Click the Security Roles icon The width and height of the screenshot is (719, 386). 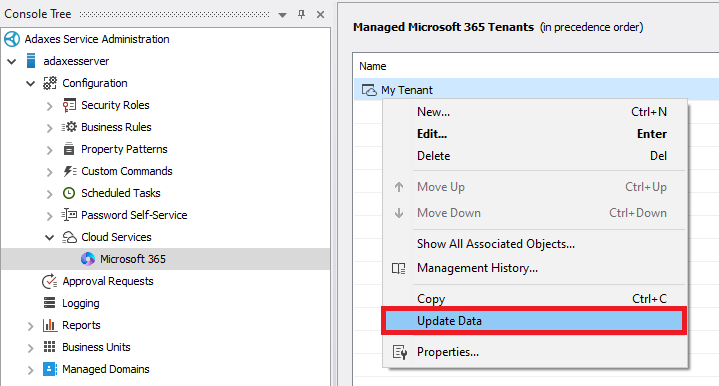pyautogui.click(x=69, y=105)
